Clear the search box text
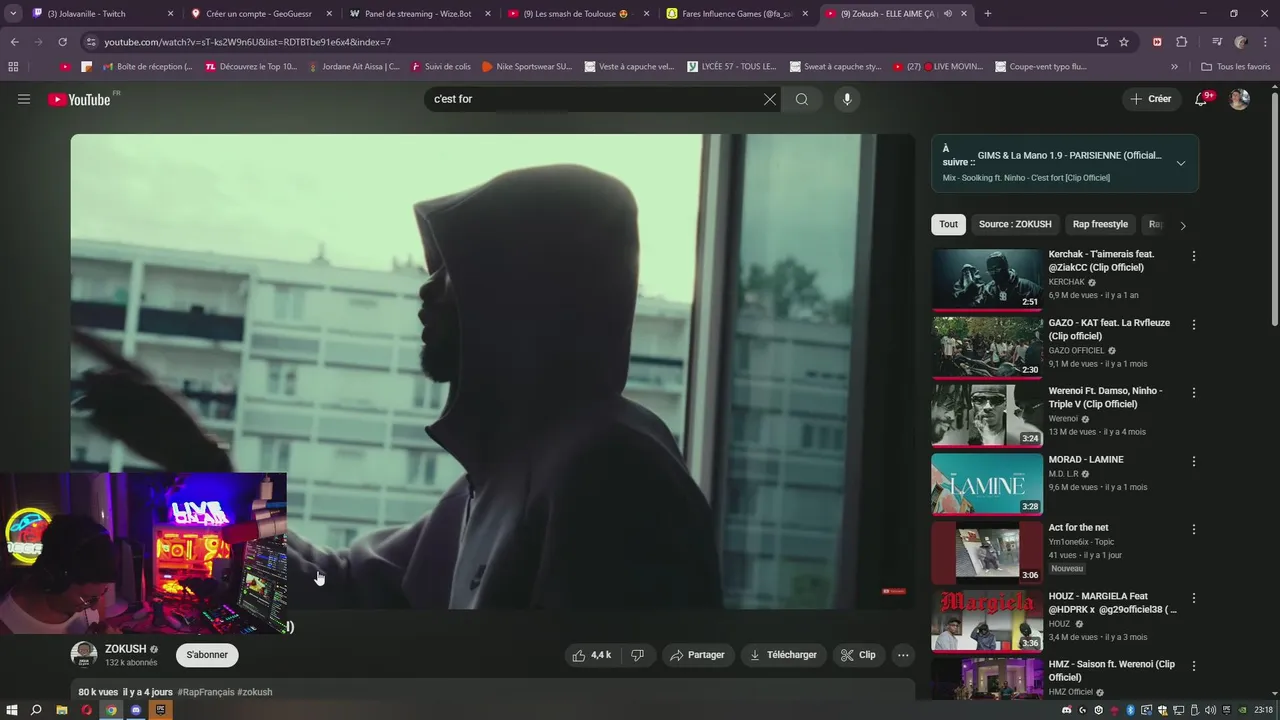Image resolution: width=1280 pixels, height=720 pixels. click(x=769, y=99)
